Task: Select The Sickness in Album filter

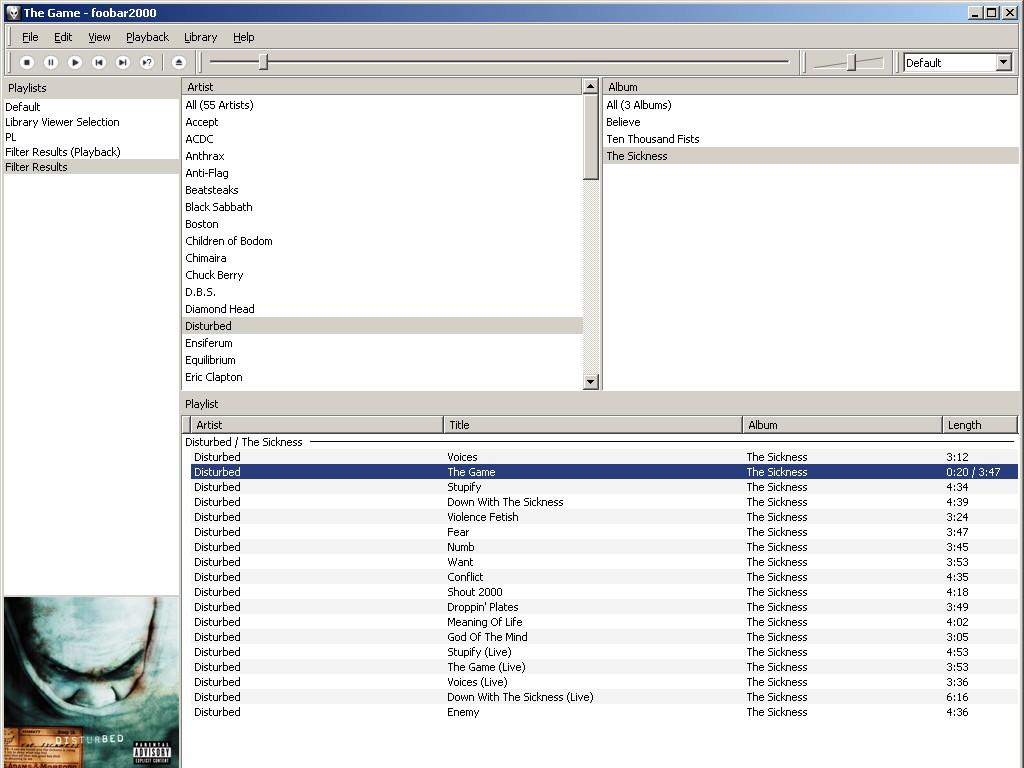Action: (810, 155)
